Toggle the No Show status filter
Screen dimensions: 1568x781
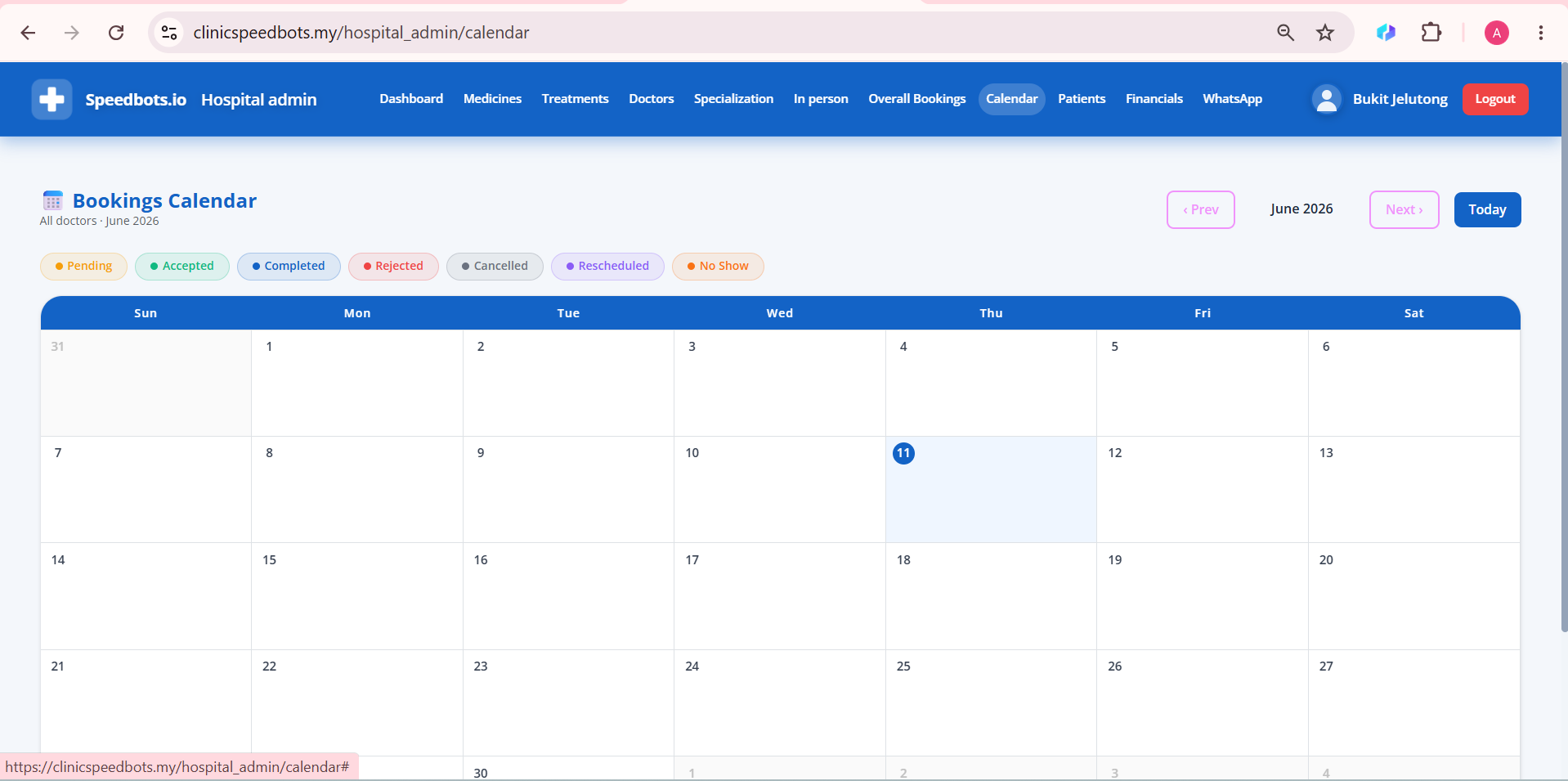point(718,266)
